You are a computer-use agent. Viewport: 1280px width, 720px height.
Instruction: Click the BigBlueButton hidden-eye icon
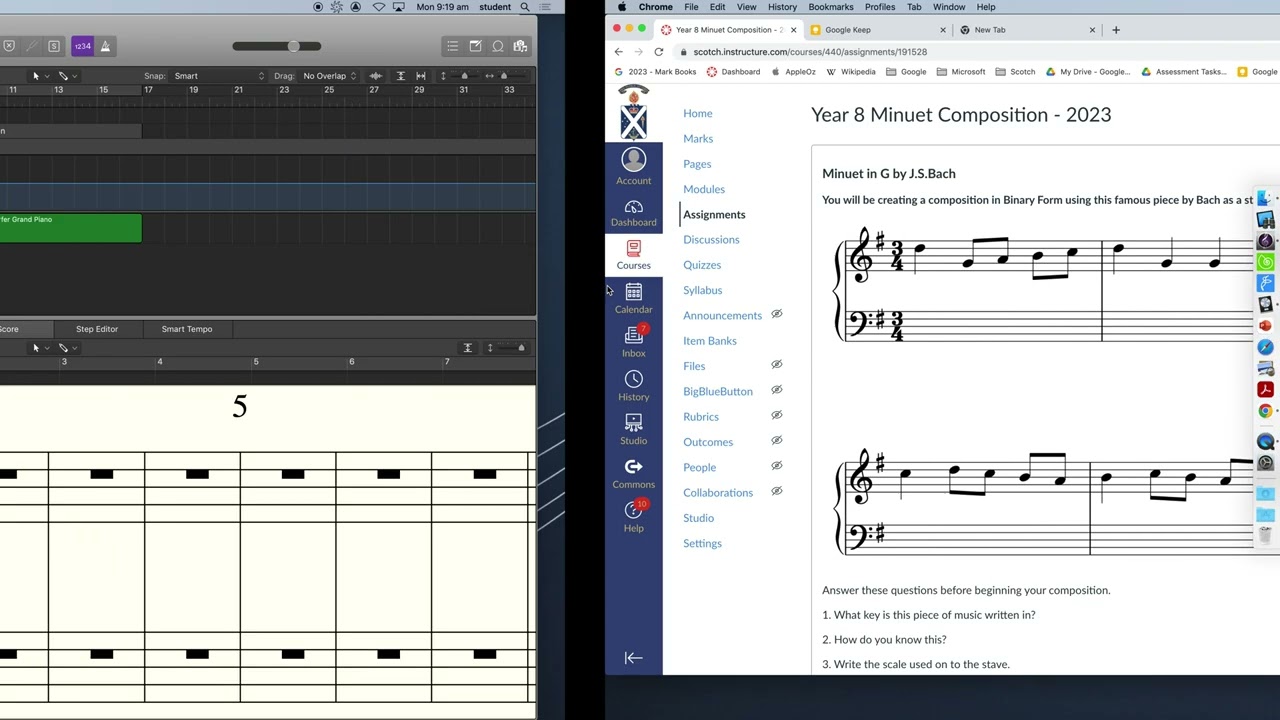click(x=776, y=390)
